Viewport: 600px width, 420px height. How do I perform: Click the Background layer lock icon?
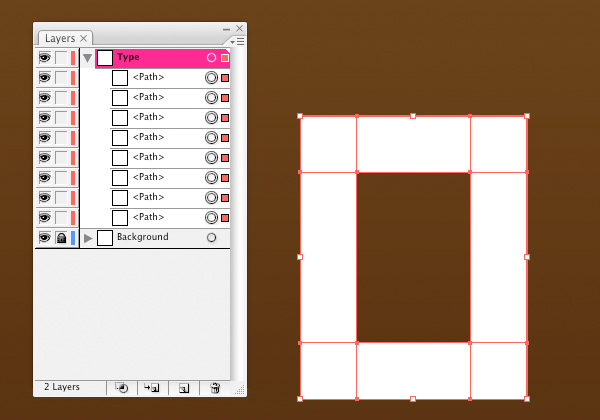(61, 238)
